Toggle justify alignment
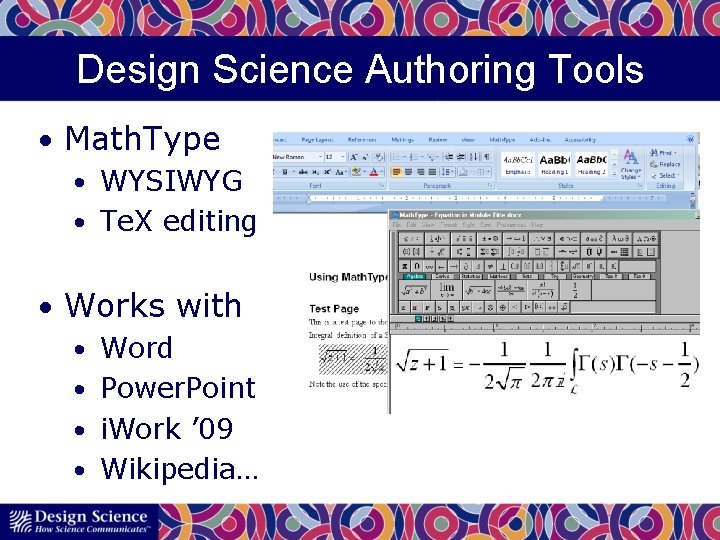The image size is (720, 540). (432, 172)
